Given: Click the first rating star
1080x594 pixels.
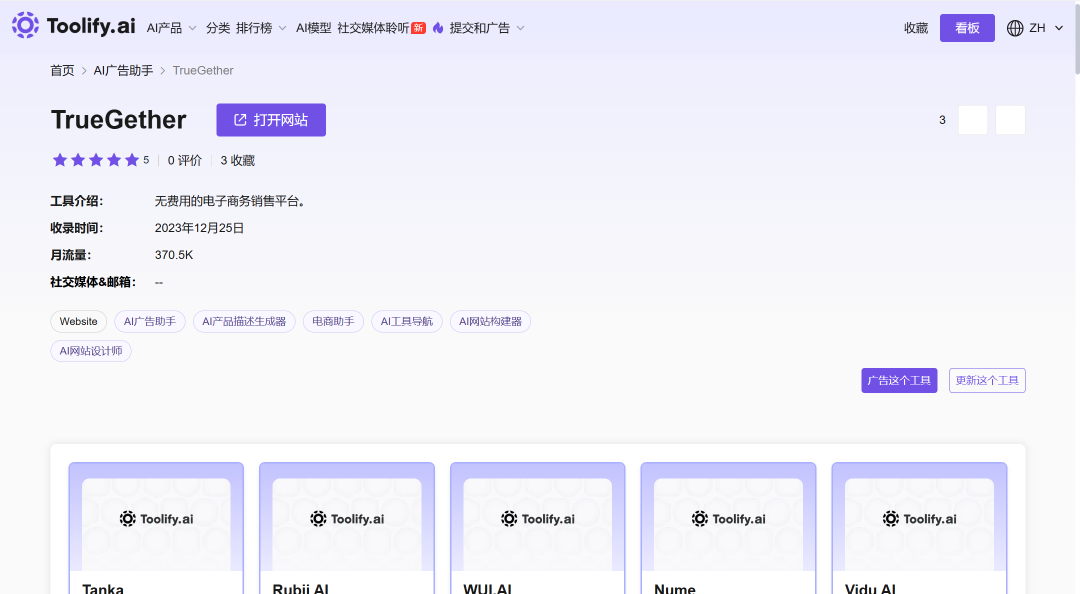Looking at the screenshot, I should pos(60,160).
